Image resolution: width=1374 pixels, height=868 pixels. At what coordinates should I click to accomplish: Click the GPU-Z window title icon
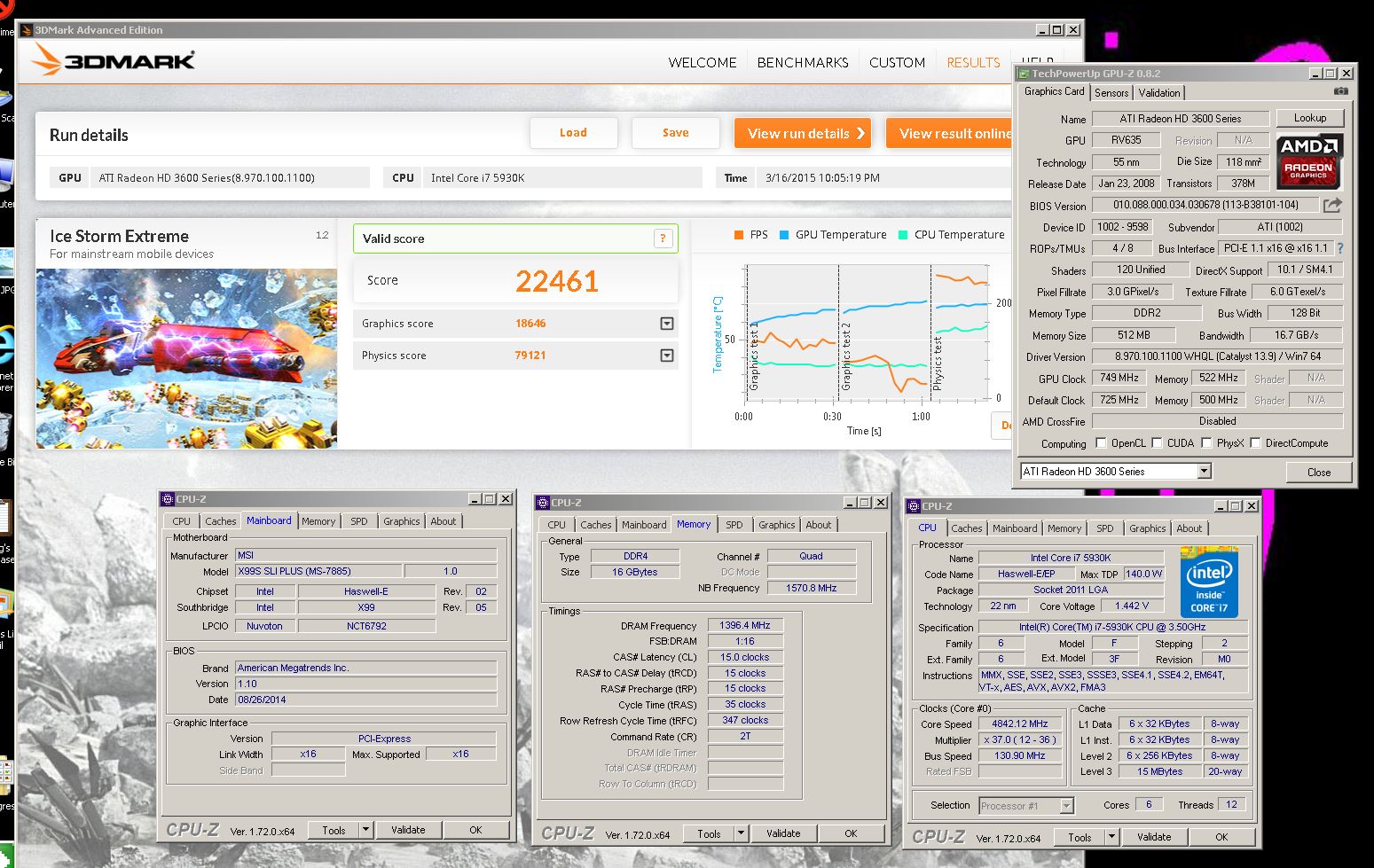tap(1024, 74)
